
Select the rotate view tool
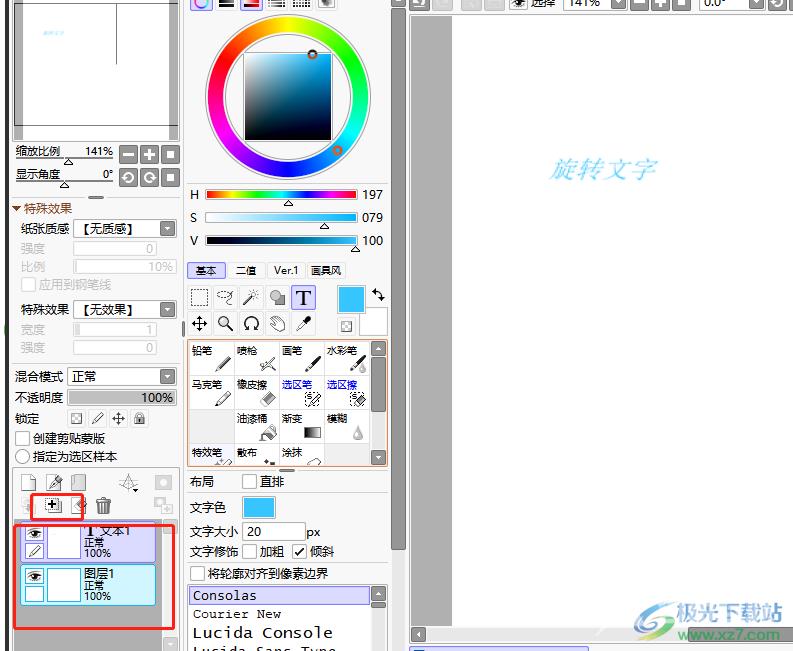tap(251, 323)
